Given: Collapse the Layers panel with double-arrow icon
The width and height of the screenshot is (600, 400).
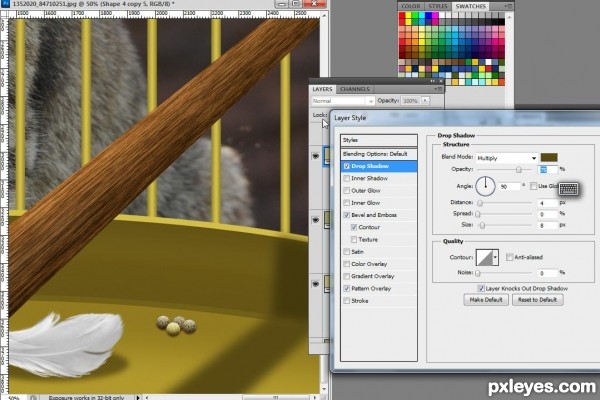Looking at the screenshot, I should [432, 81].
